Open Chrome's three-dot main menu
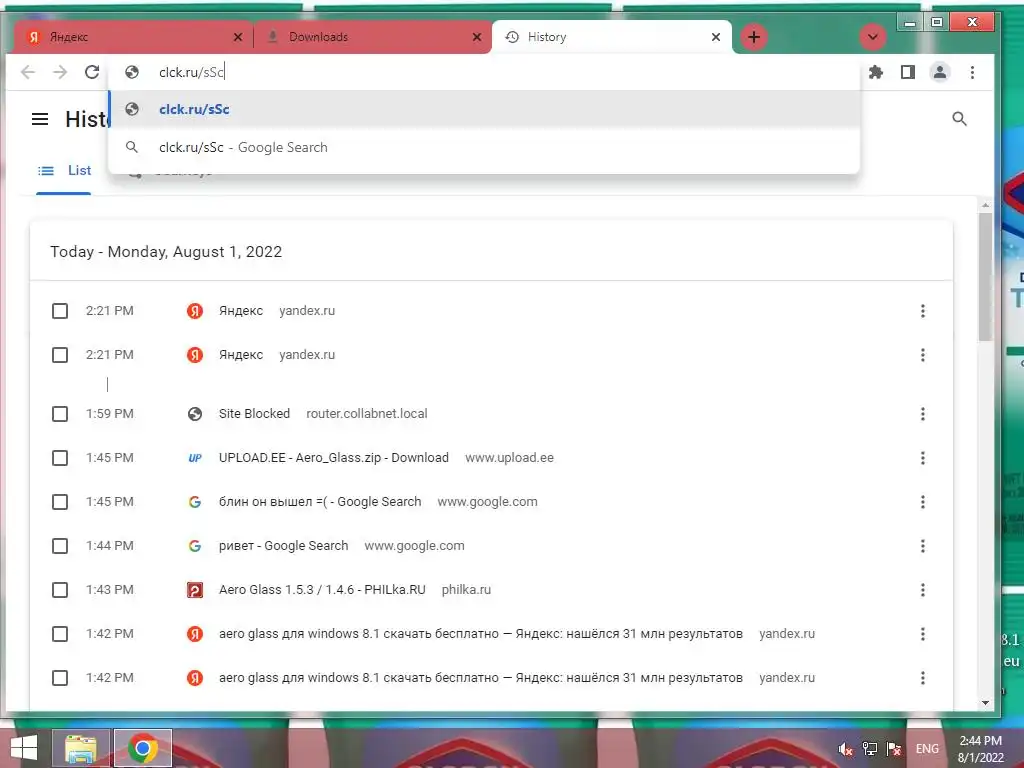This screenshot has width=1024, height=768. click(972, 72)
